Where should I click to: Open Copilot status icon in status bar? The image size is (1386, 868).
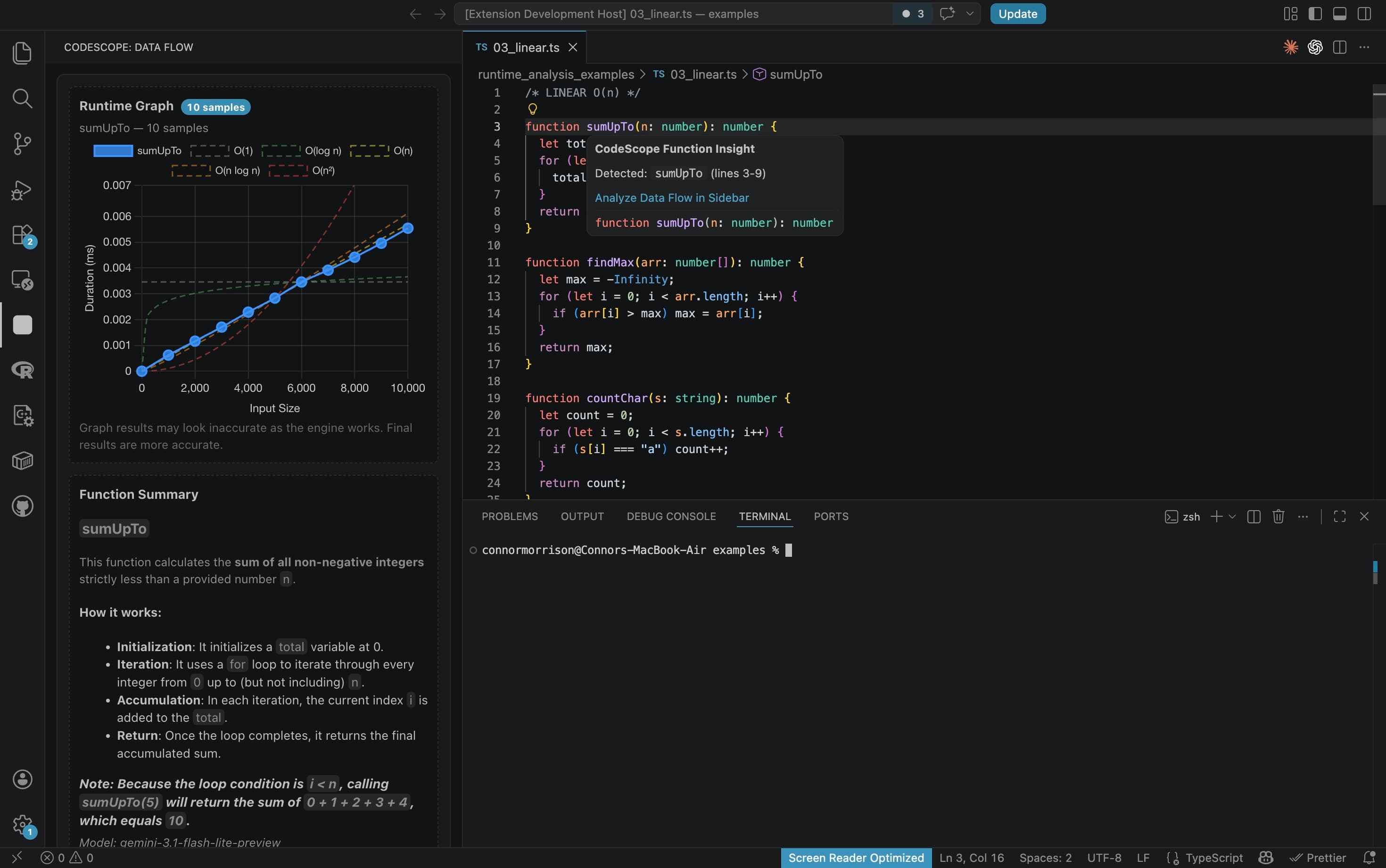coord(1265,858)
